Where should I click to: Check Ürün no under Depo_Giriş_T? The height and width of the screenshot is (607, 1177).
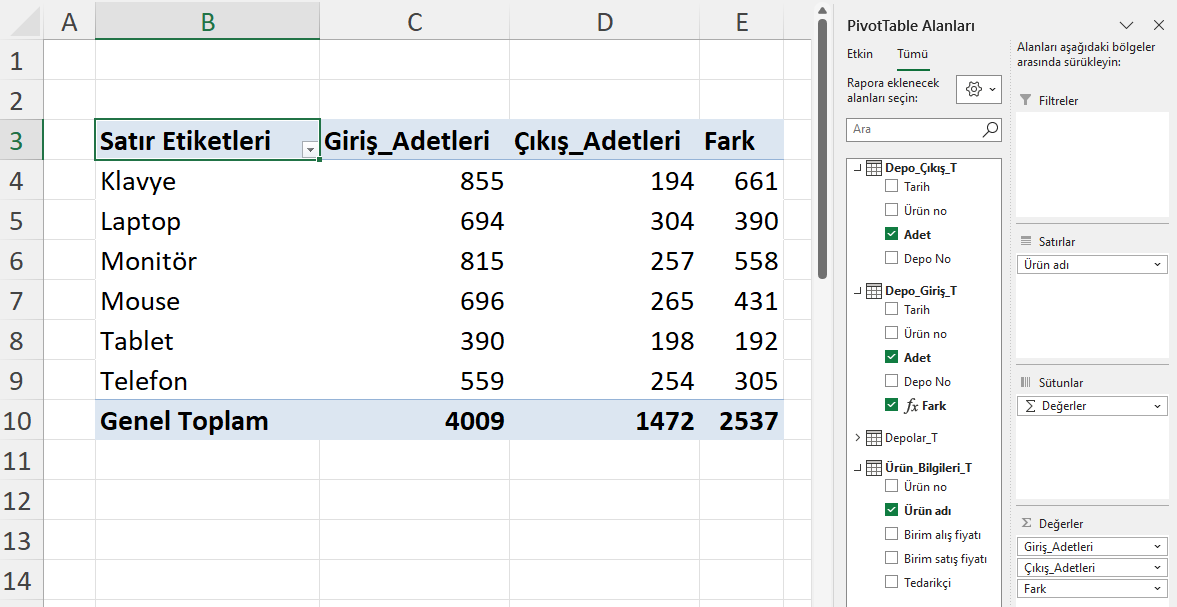pos(892,333)
